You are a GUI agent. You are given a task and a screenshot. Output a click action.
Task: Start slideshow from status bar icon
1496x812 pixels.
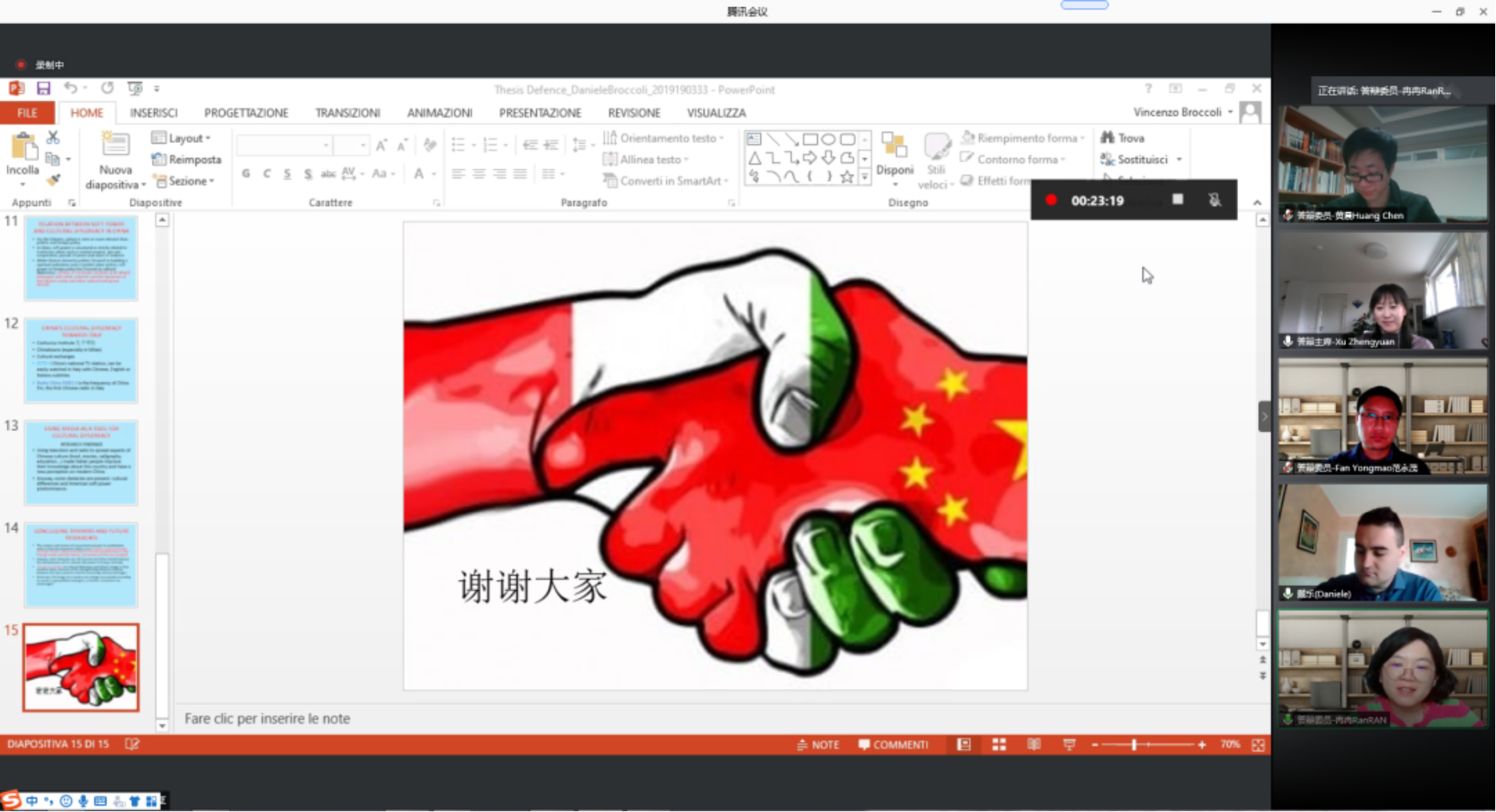coord(1069,744)
